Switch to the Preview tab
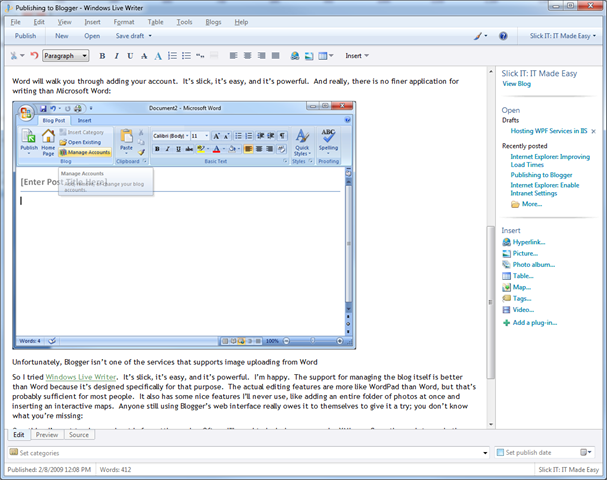This screenshot has height=480, width=607. [47, 435]
